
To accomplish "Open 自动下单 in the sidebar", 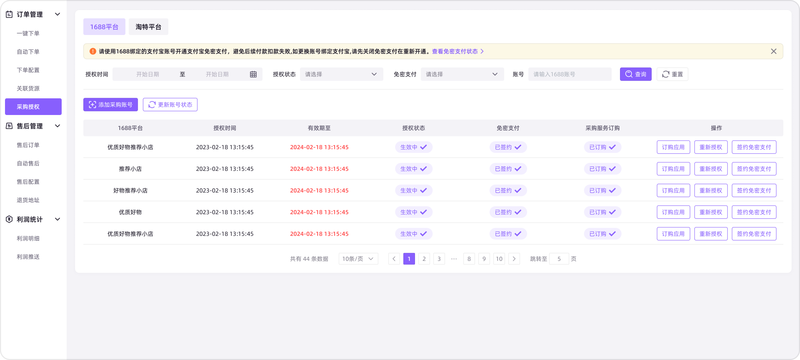I will (28, 52).
